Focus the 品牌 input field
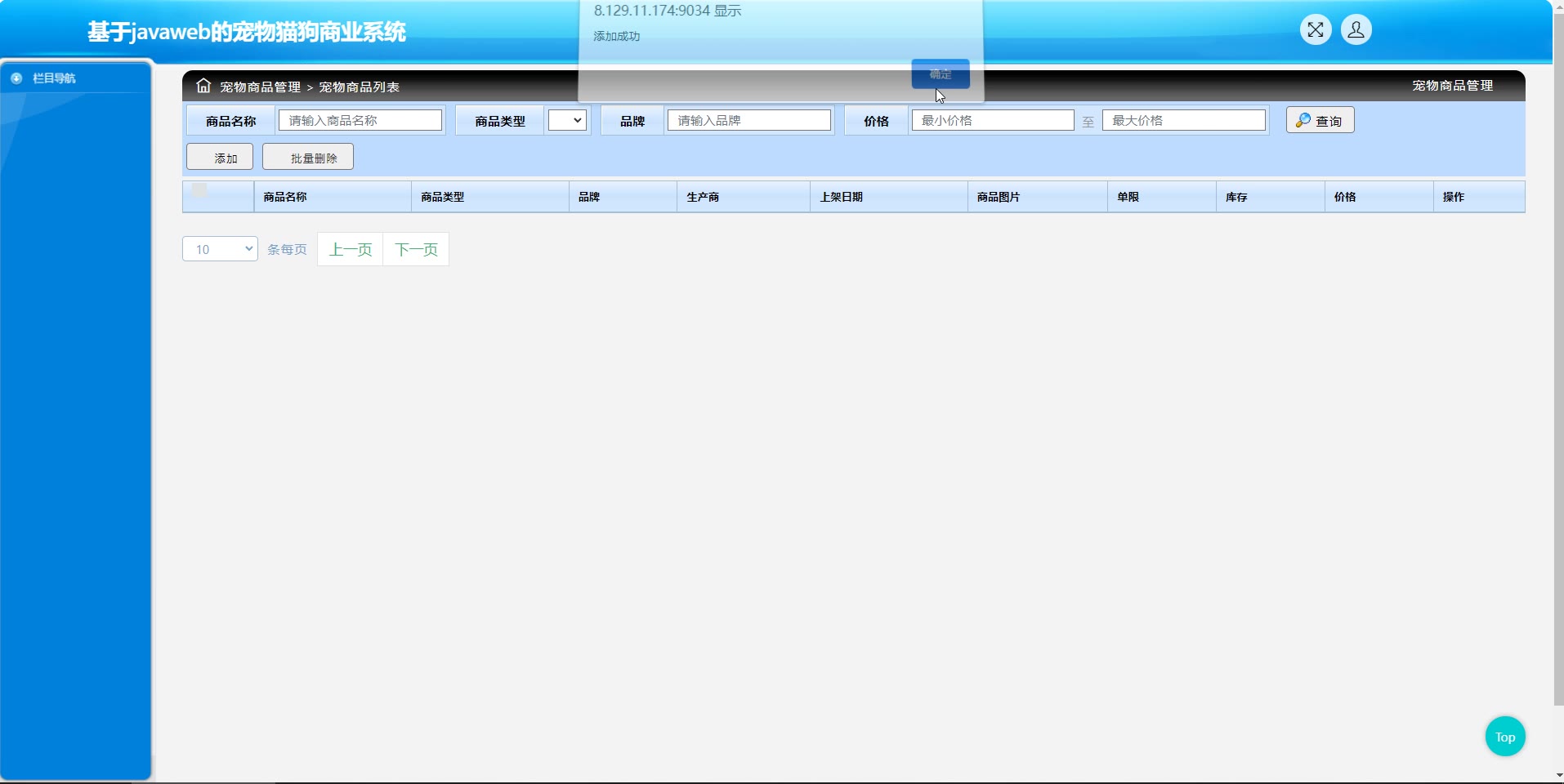1564x784 pixels. point(749,120)
